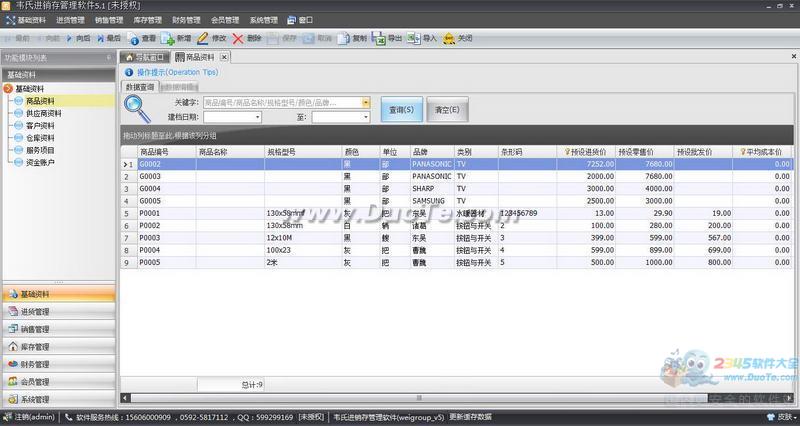
Task: Click the 库存管理 sidebar module button
Action: tap(59, 347)
